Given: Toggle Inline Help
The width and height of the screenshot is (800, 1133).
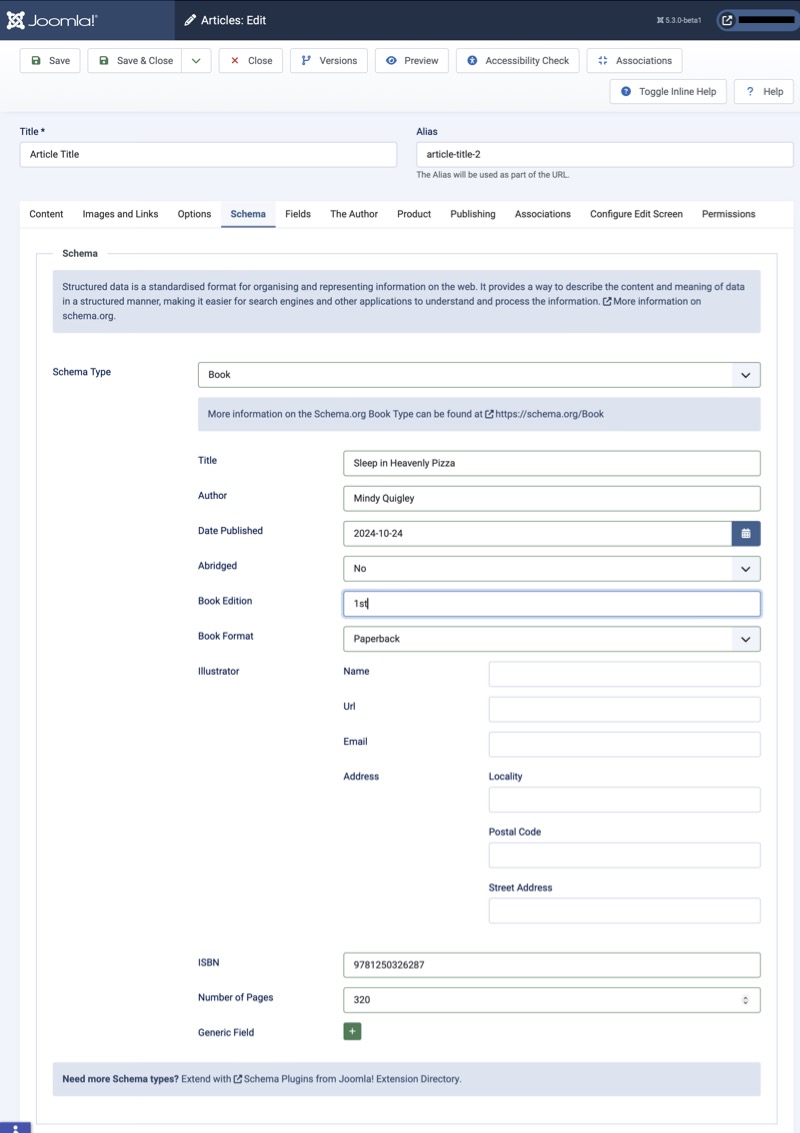Looking at the screenshot, I should pyautogui.click(x=668, y=91).
